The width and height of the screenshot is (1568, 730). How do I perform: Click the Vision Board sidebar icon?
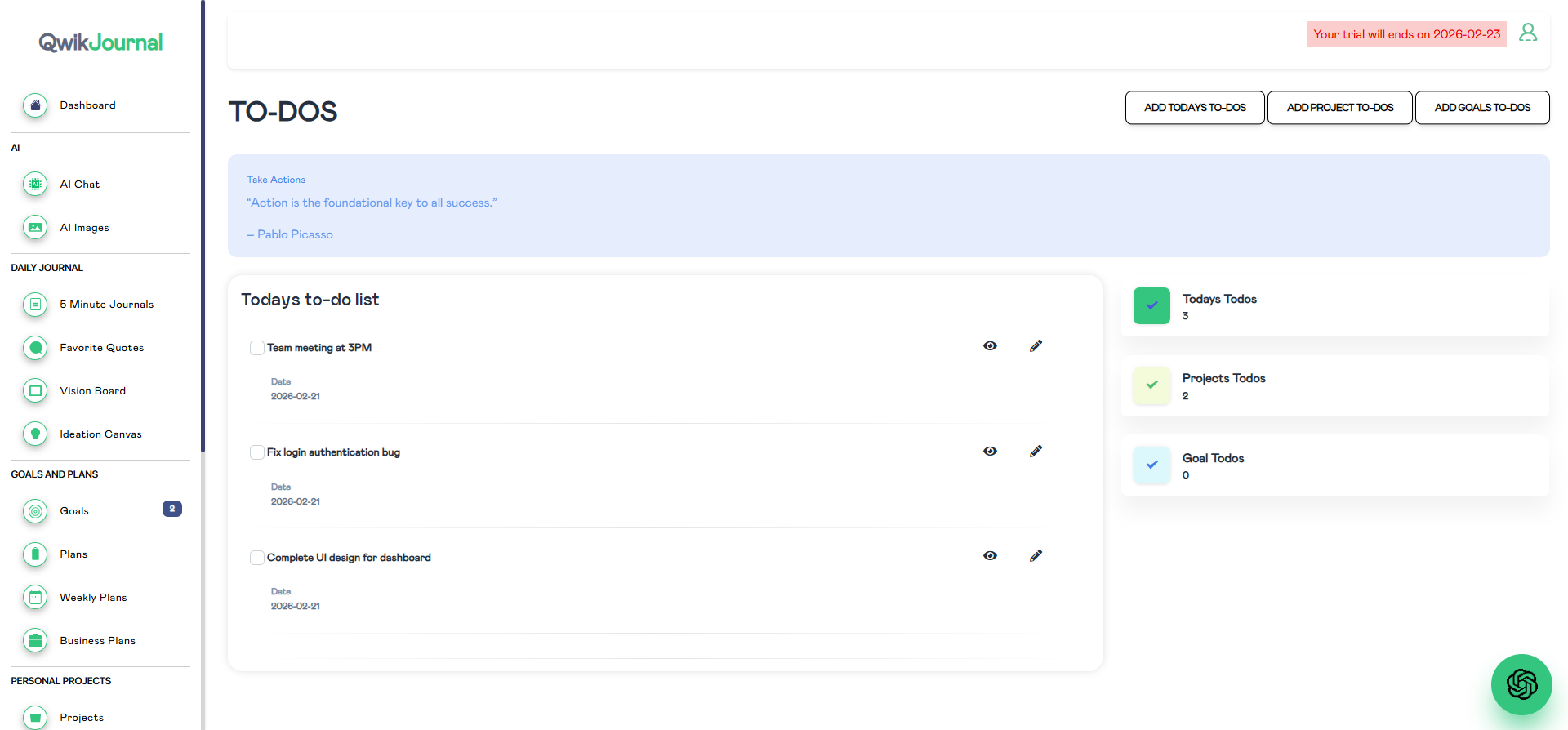coord(35,391)
